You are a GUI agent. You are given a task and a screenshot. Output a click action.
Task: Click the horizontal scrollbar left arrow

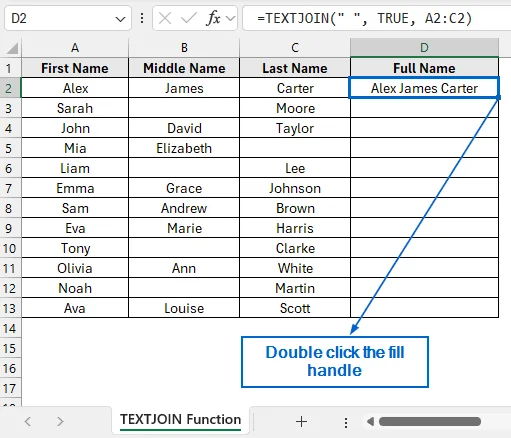point(370,422)
